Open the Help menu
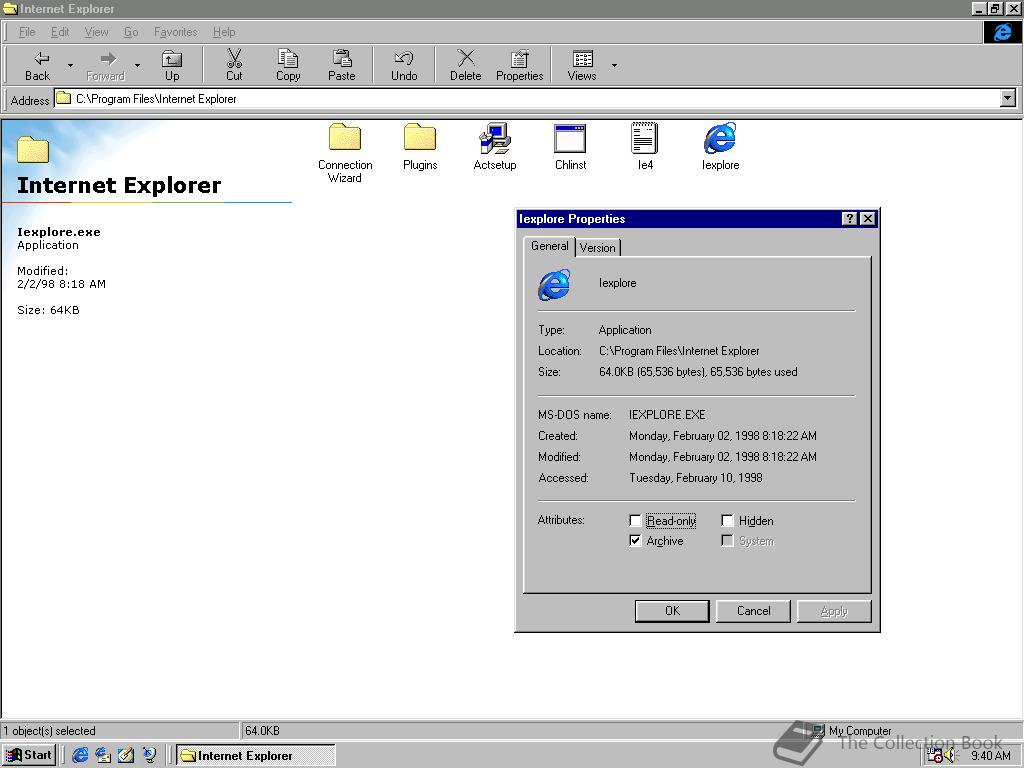Image resolution: width=1024 pixels, height=768 pixels. (x=223, y=32)
